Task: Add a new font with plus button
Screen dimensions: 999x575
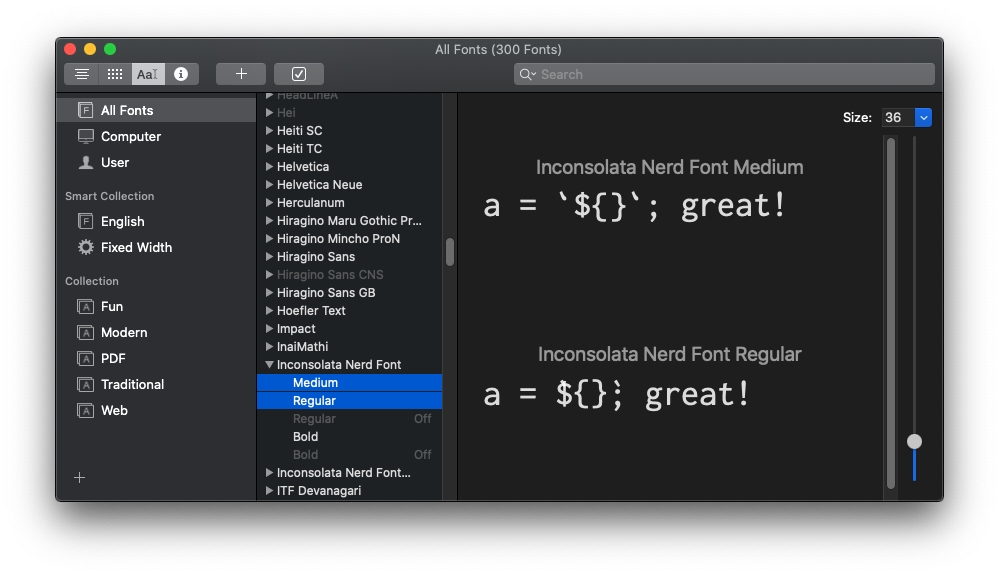Action: point(241,74)
